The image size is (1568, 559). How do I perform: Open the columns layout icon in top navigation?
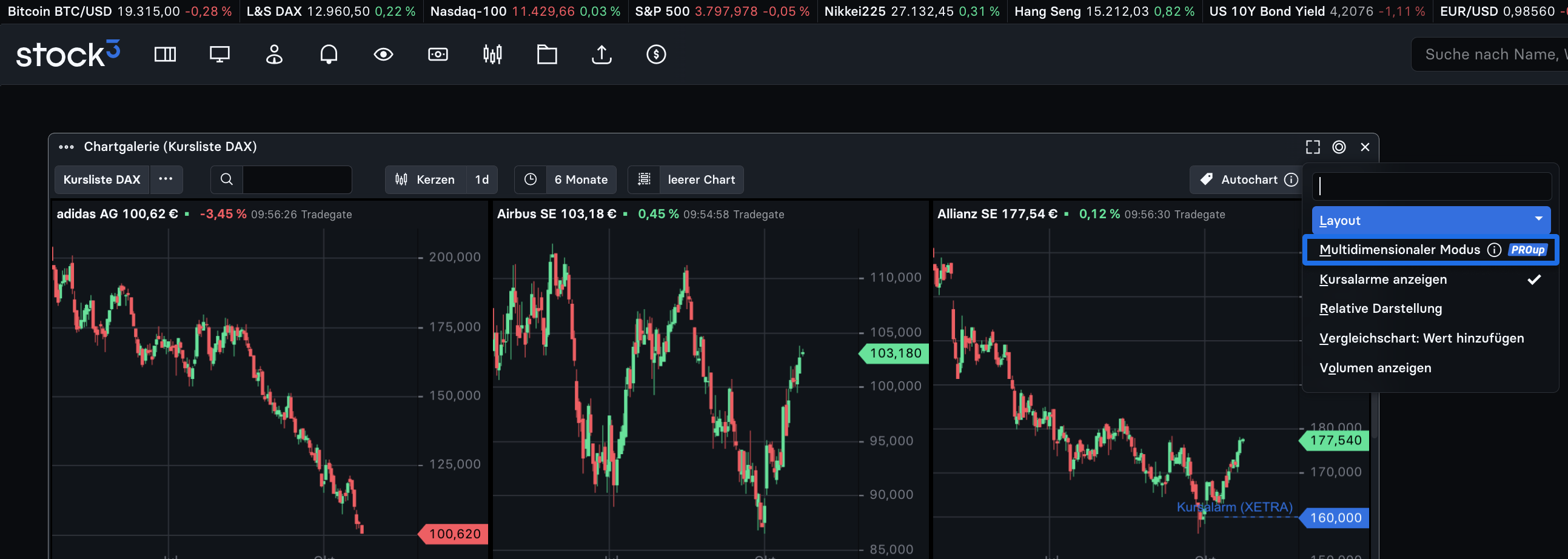[165, 55]
